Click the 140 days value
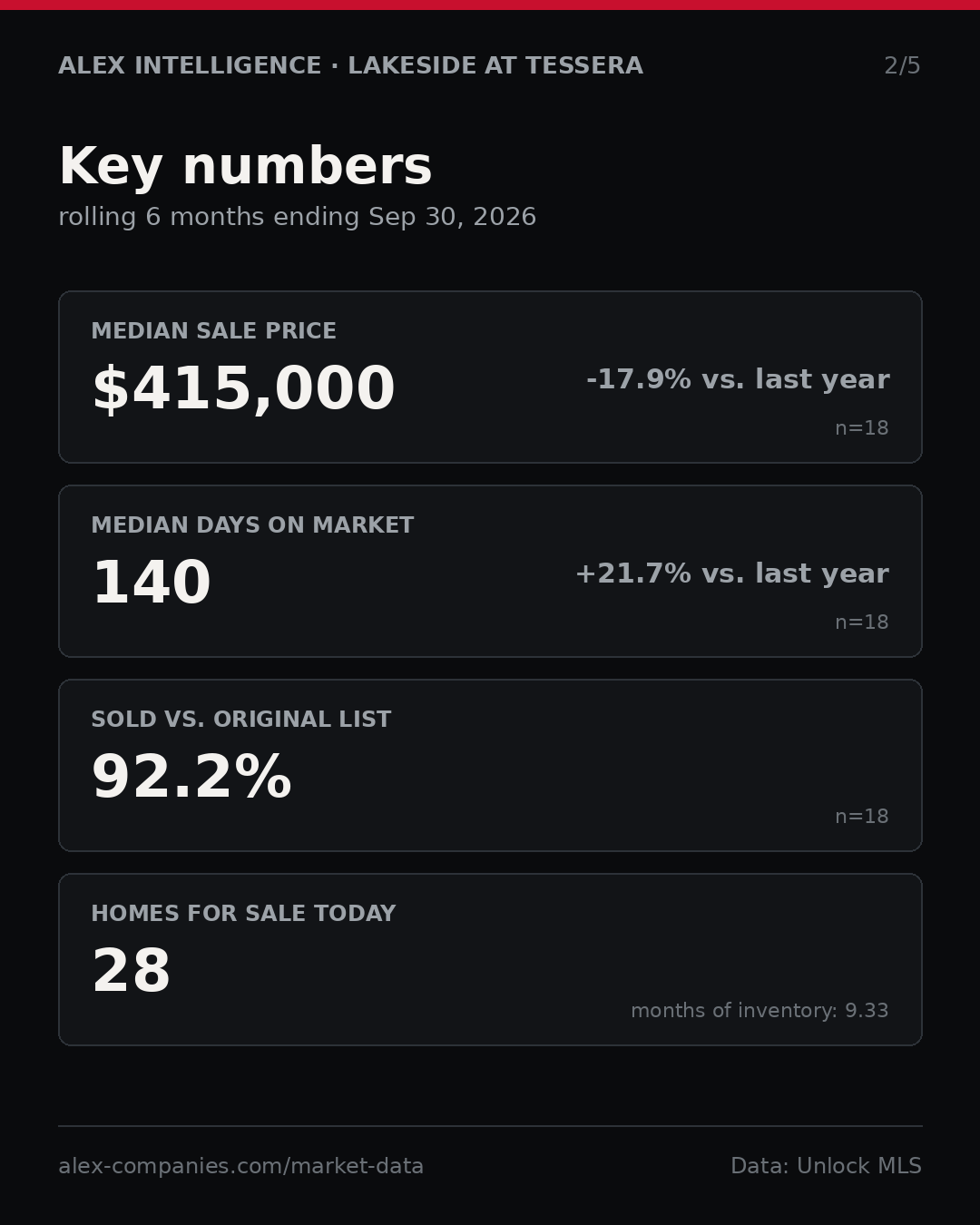980x1225 pixels. (152, 583)
